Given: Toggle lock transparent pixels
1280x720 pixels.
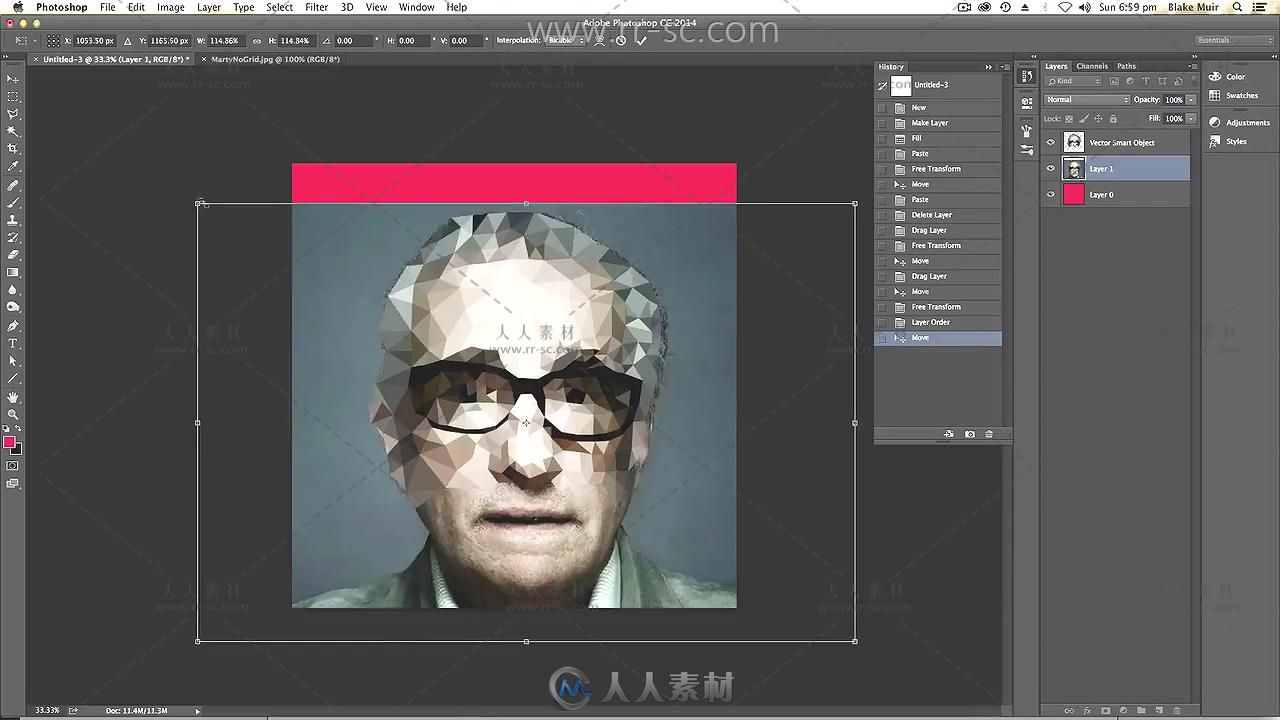Looking at the screenshot, I should coord(1069,118).
